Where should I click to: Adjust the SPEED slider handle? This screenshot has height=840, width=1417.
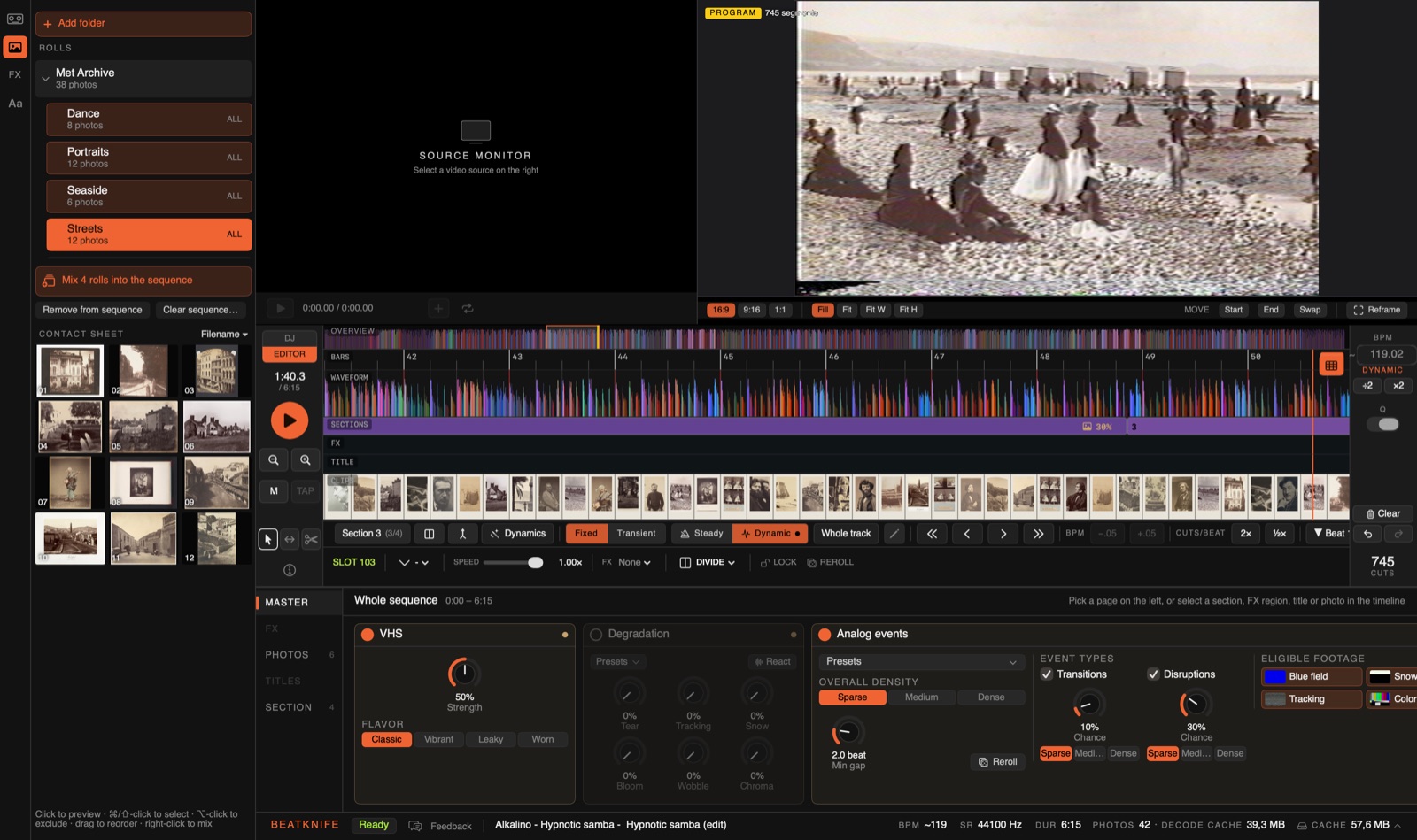pyautogui.click(x=535, y=563)
